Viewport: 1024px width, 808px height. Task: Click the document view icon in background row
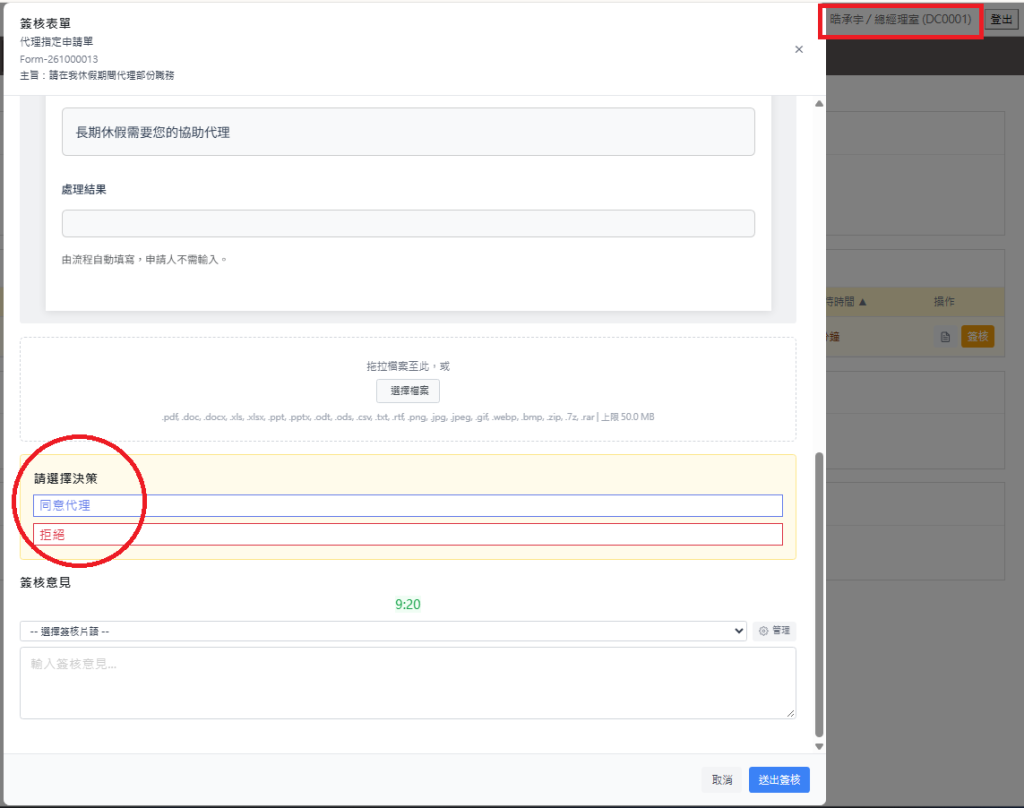(x=945, y=337)
